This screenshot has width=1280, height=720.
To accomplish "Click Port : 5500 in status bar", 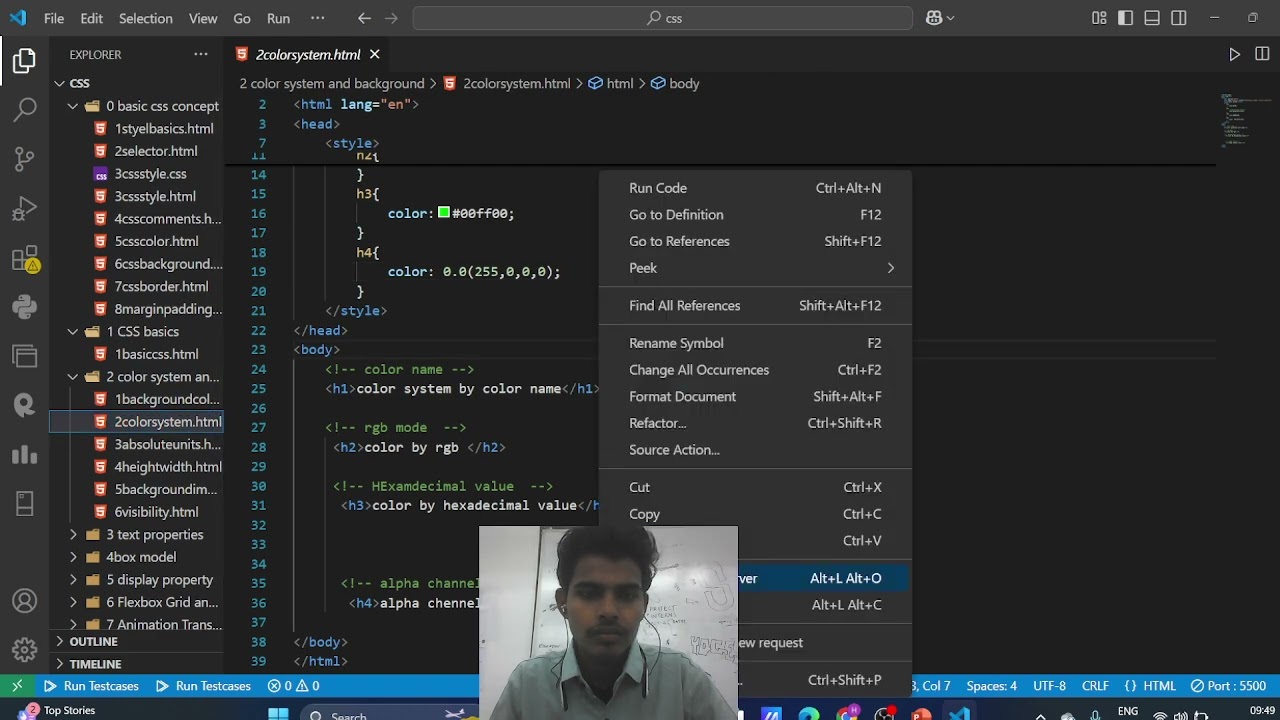I will [1228, 686].
